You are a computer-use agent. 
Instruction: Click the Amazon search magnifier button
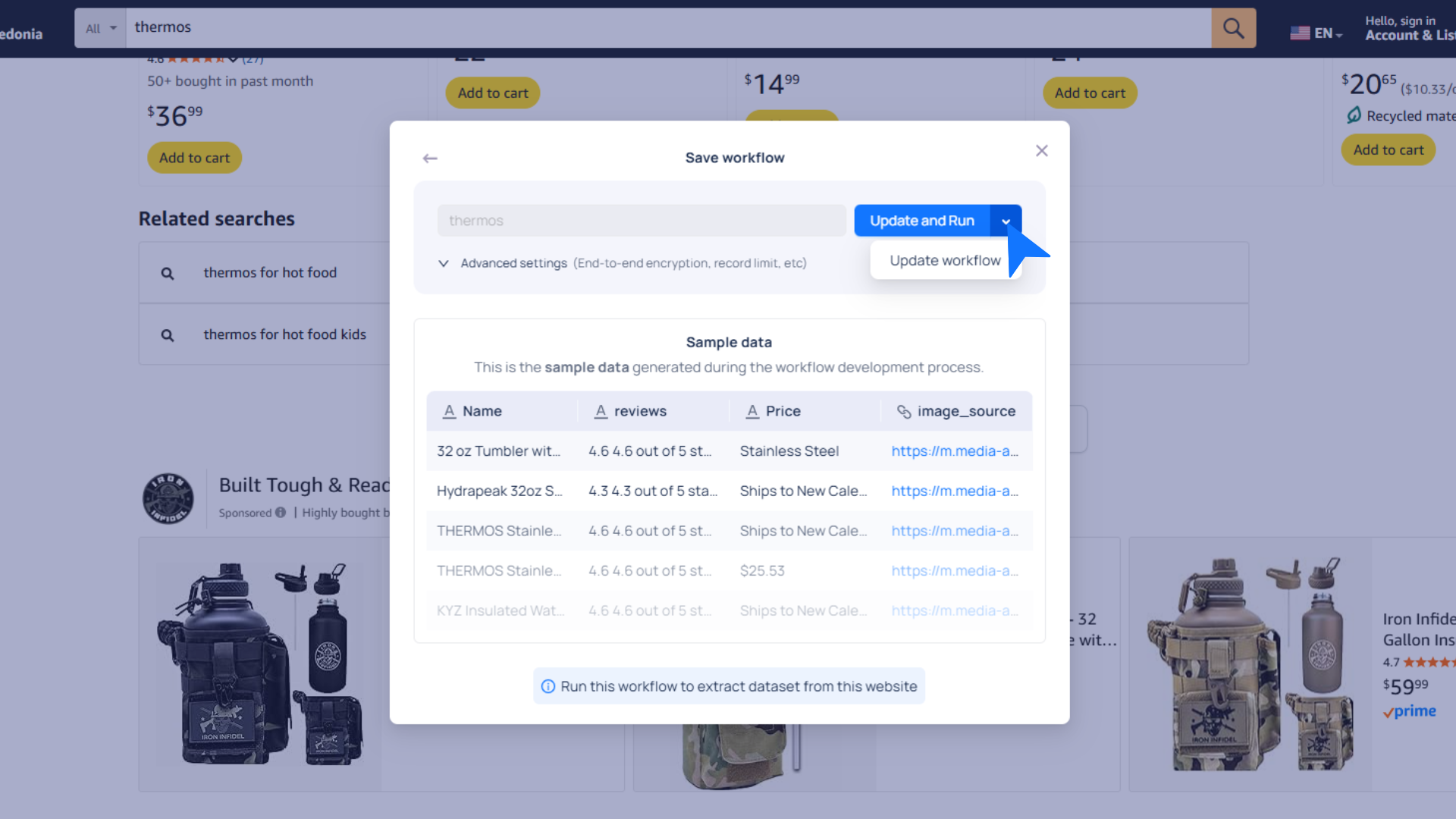1233,29
